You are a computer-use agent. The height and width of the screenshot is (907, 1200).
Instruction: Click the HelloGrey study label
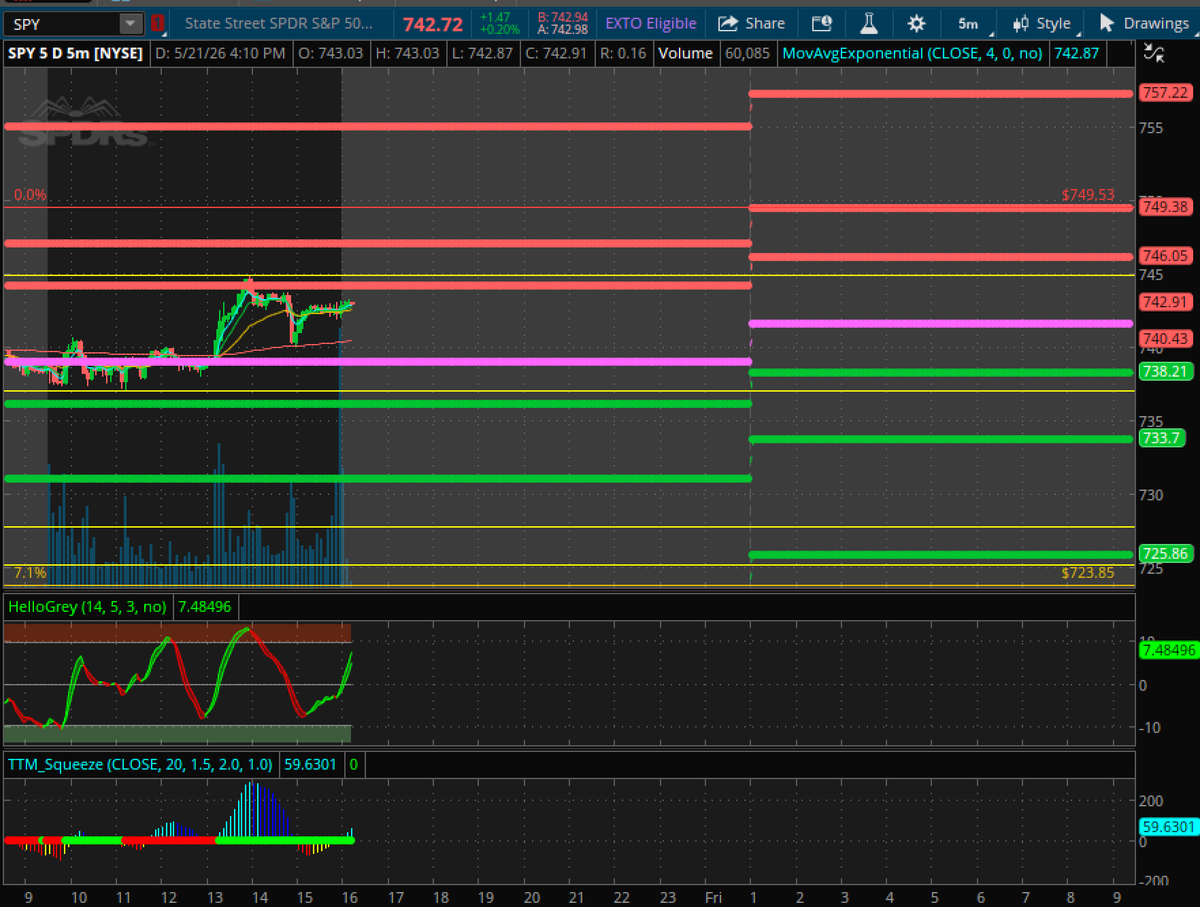tap(87, 606)
